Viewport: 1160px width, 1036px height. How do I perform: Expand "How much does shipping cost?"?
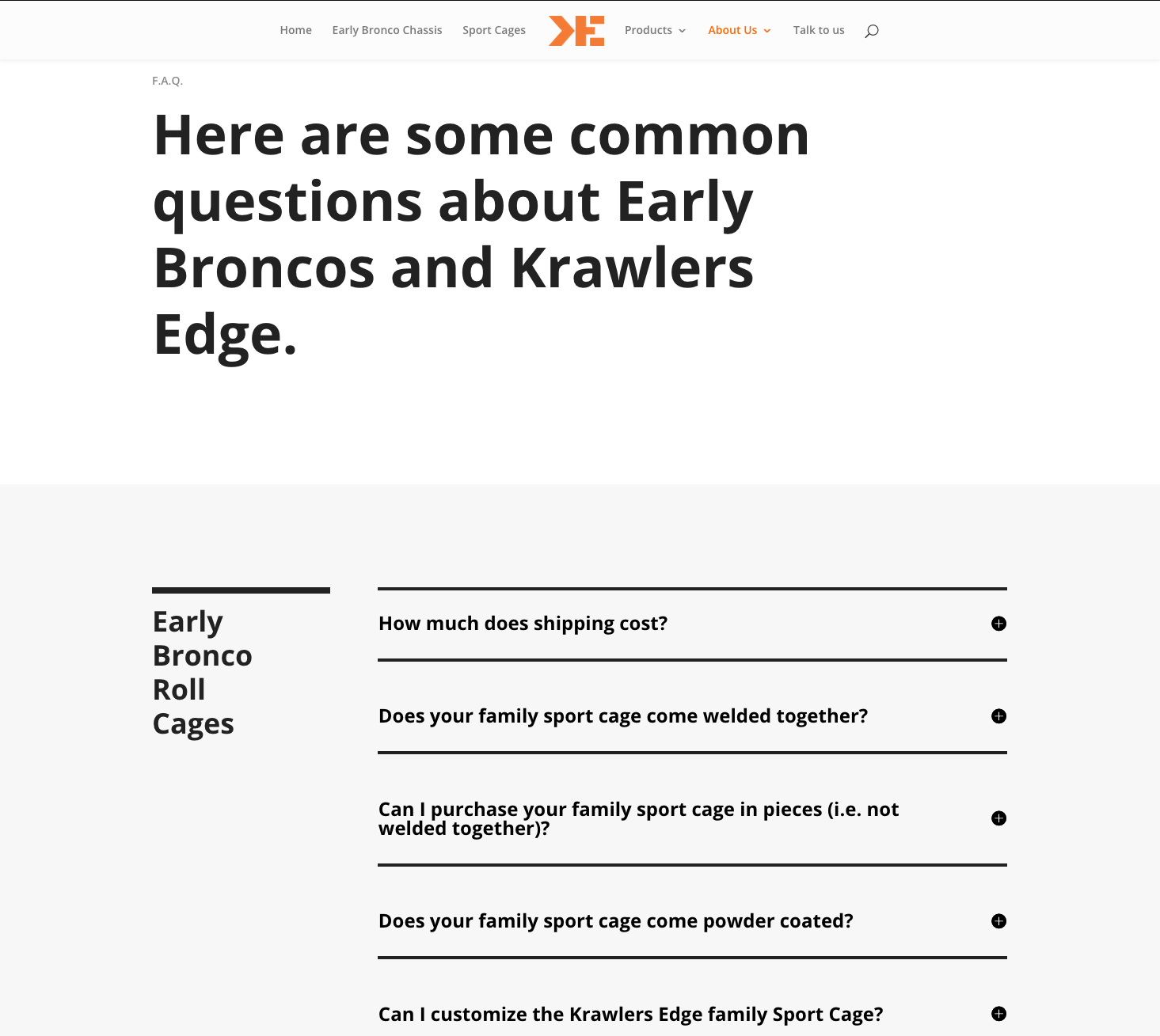click(x=523, y=624)
